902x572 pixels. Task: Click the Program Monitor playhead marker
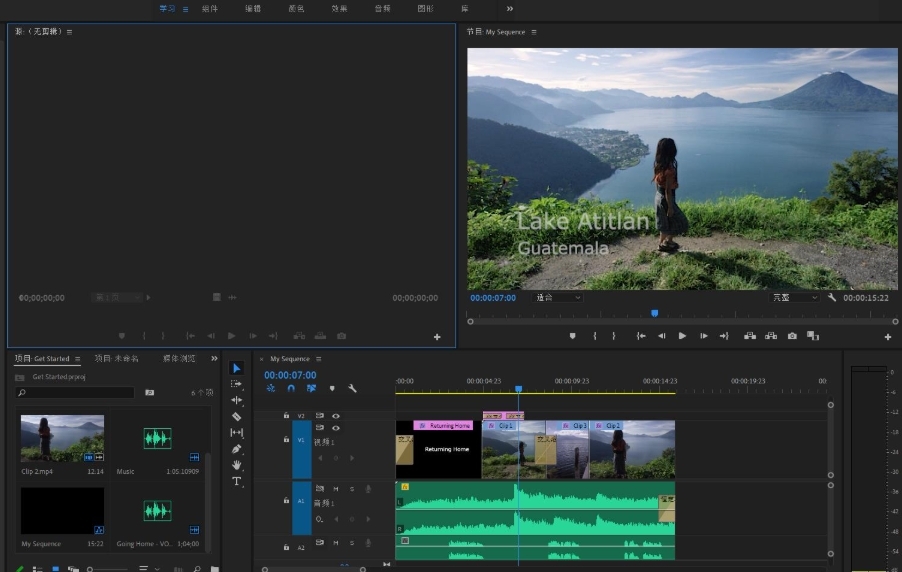pos(654,313)
